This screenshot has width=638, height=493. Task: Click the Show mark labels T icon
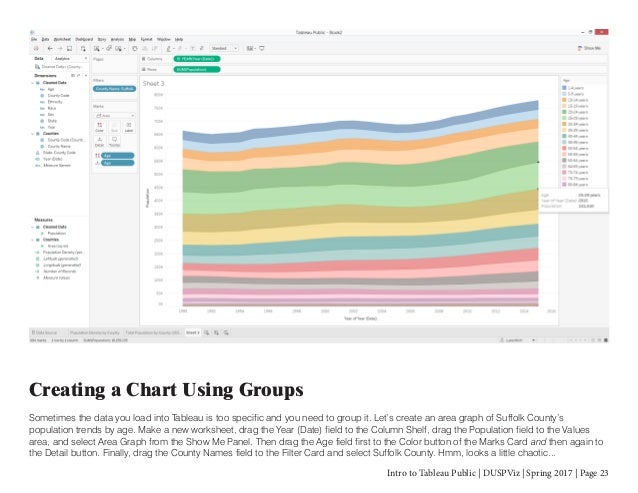(192, 48)
